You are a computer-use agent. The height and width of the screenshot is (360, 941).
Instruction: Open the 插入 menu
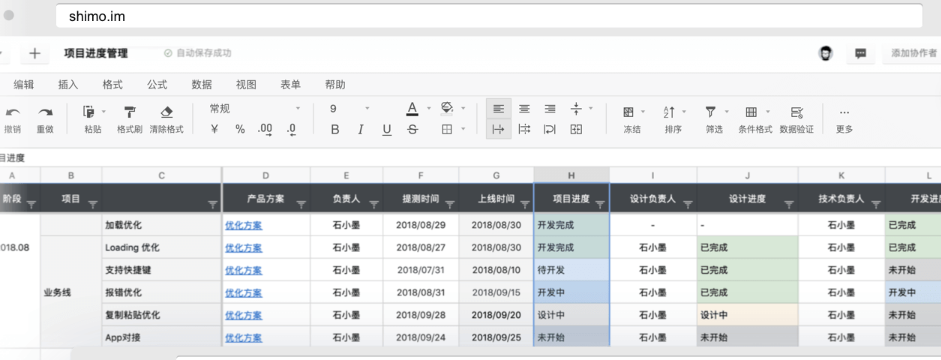tap(68, 85)
